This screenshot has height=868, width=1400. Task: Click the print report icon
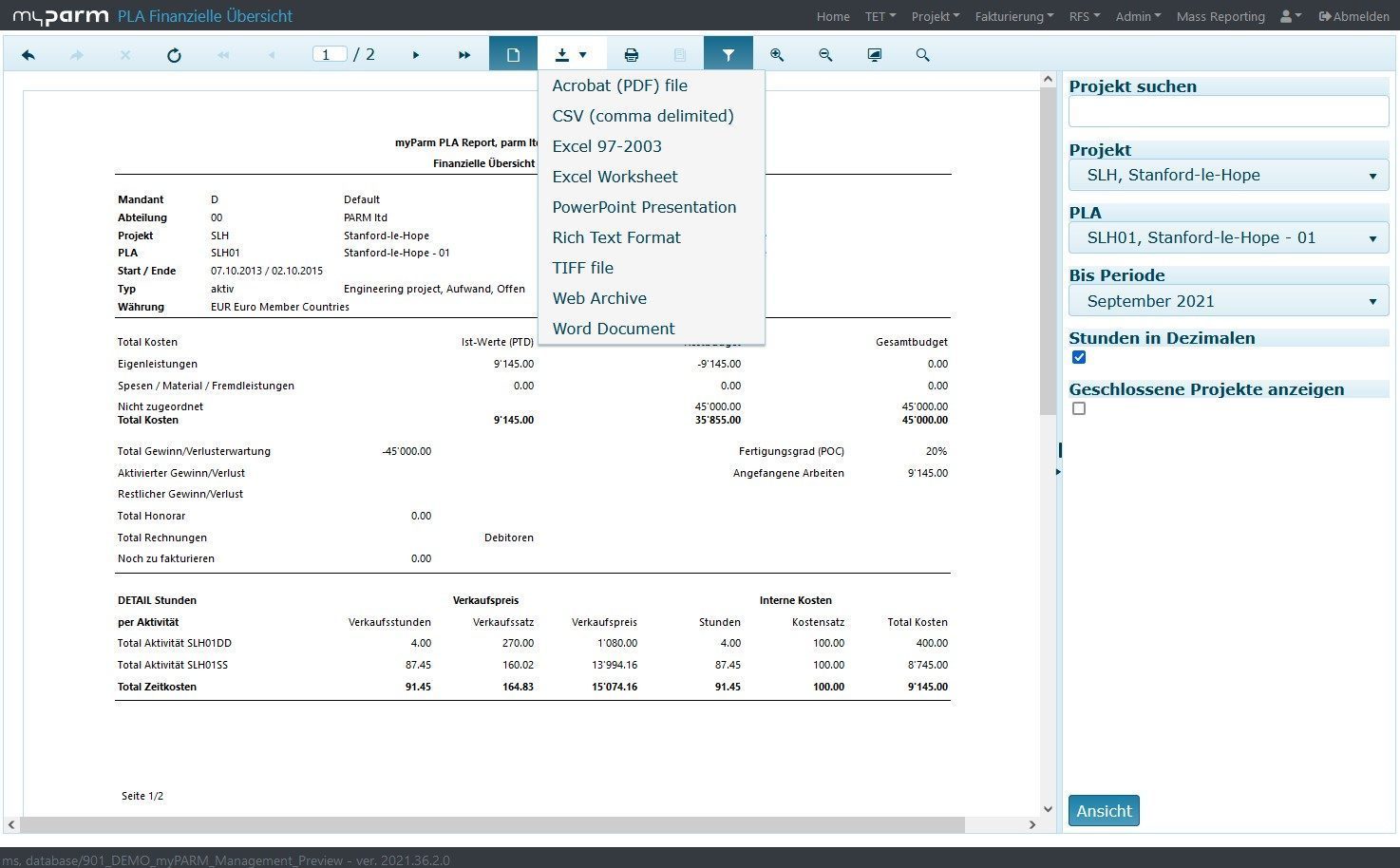(631, 55)
